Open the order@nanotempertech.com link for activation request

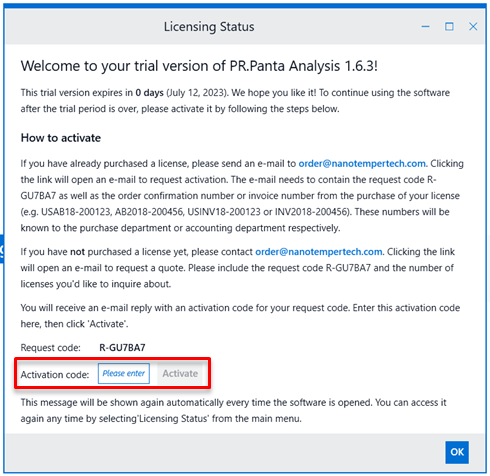pyautogui.click(x=362, y=164)
